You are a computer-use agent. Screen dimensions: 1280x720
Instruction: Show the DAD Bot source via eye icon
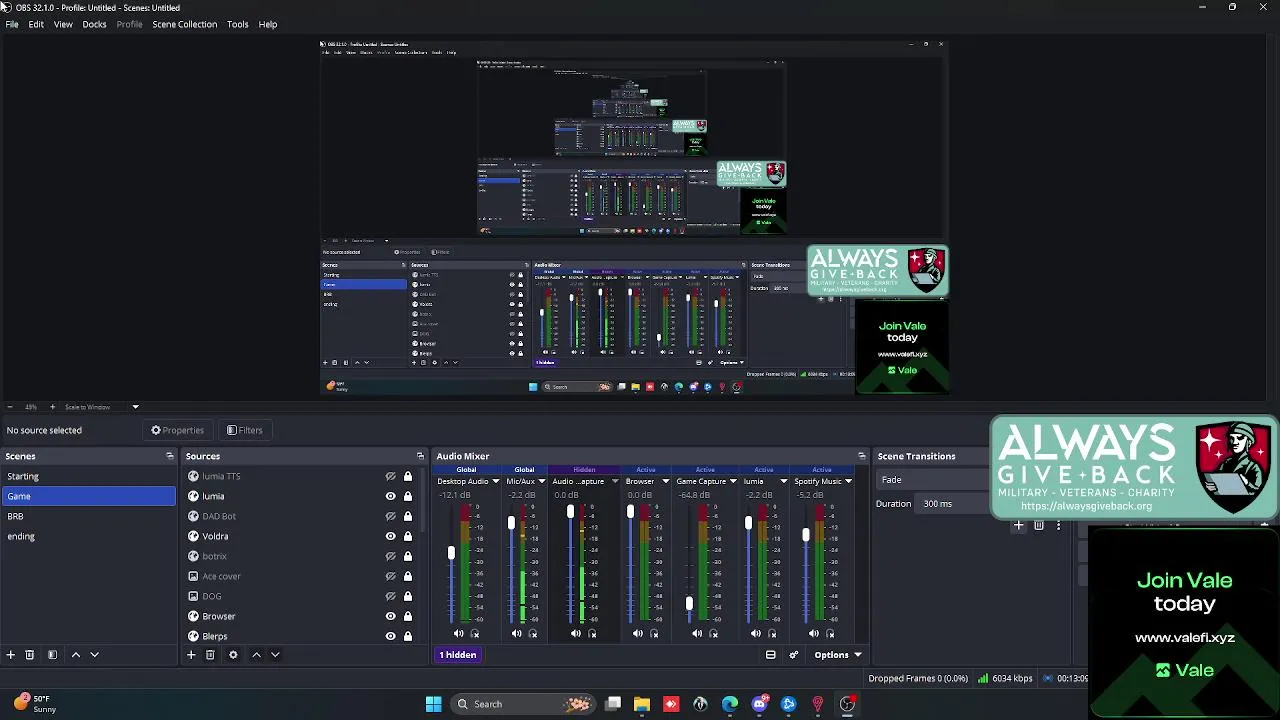pyautogui.click(x=391, y=517)
